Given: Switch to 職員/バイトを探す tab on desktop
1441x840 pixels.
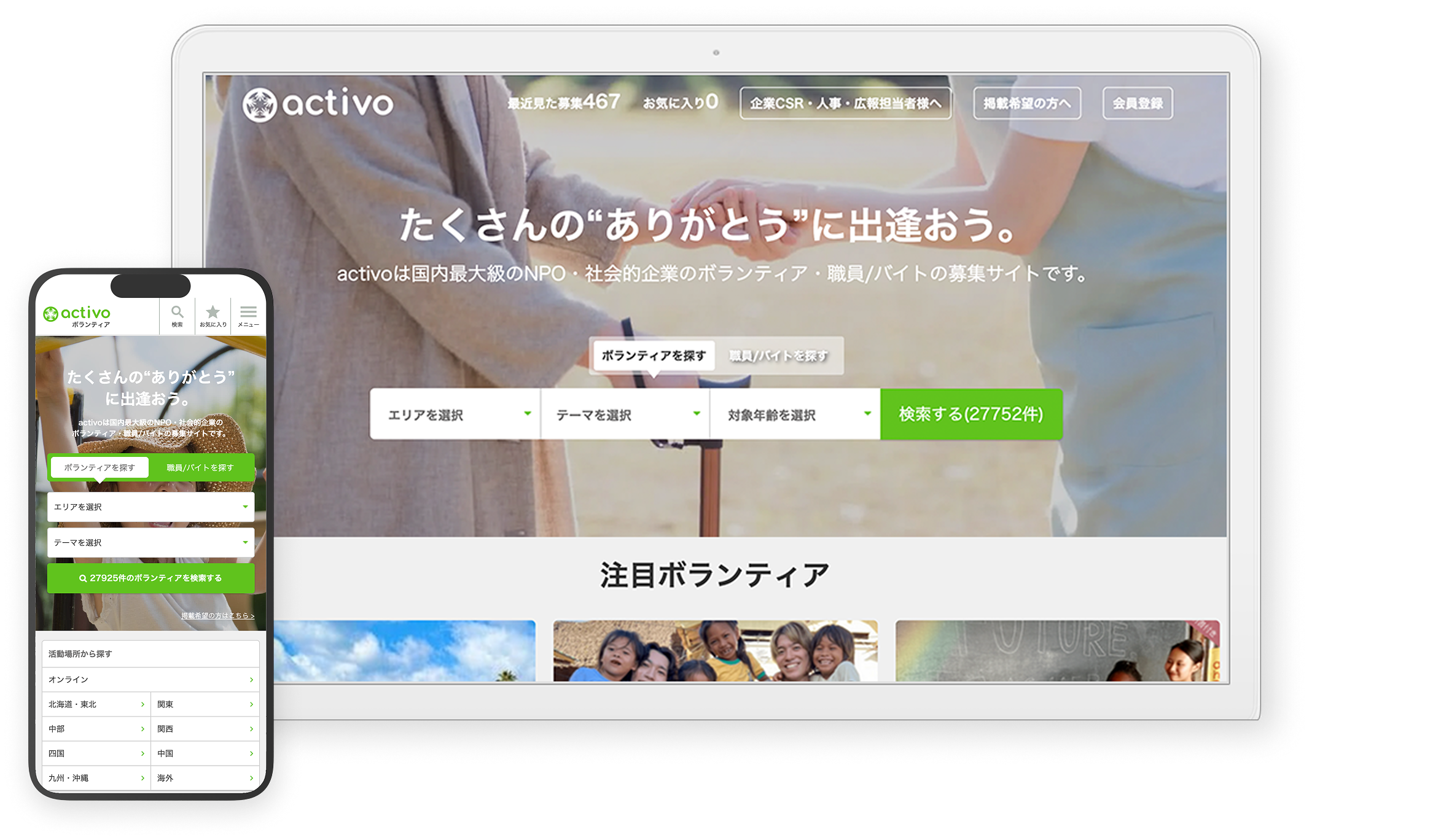Looking at the screenshot, I should point(778,356).
